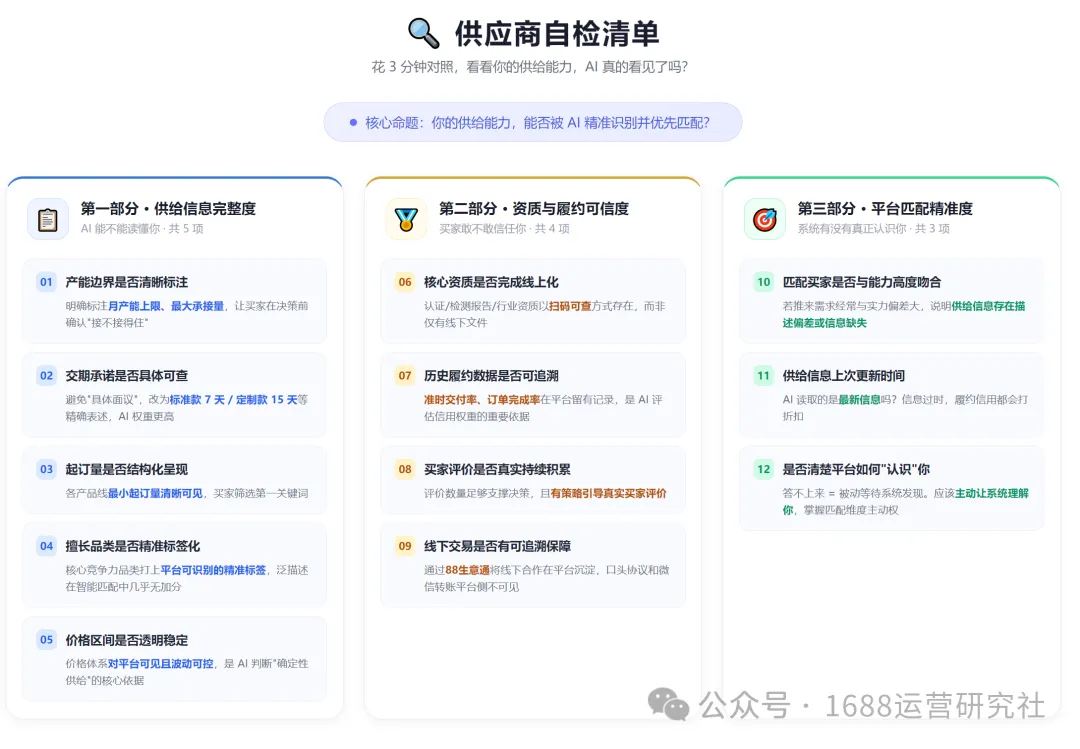Click the medal icon in part two header

[x=406, y=219]
